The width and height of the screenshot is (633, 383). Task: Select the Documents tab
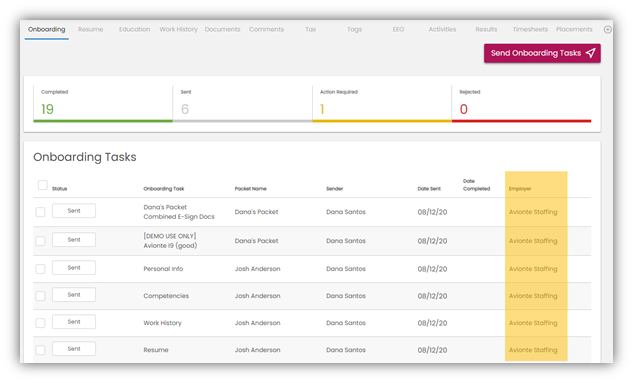click(222, 29)
